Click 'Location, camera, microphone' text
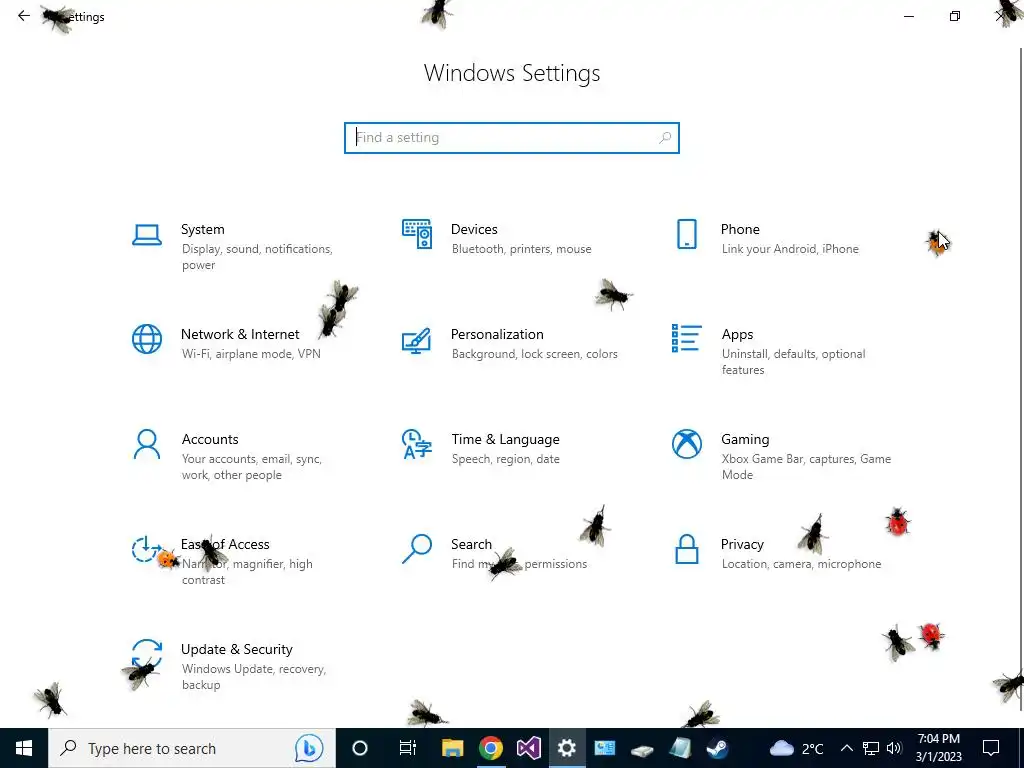The height and width of the screenshot is (768, 1024). point(801,564)
